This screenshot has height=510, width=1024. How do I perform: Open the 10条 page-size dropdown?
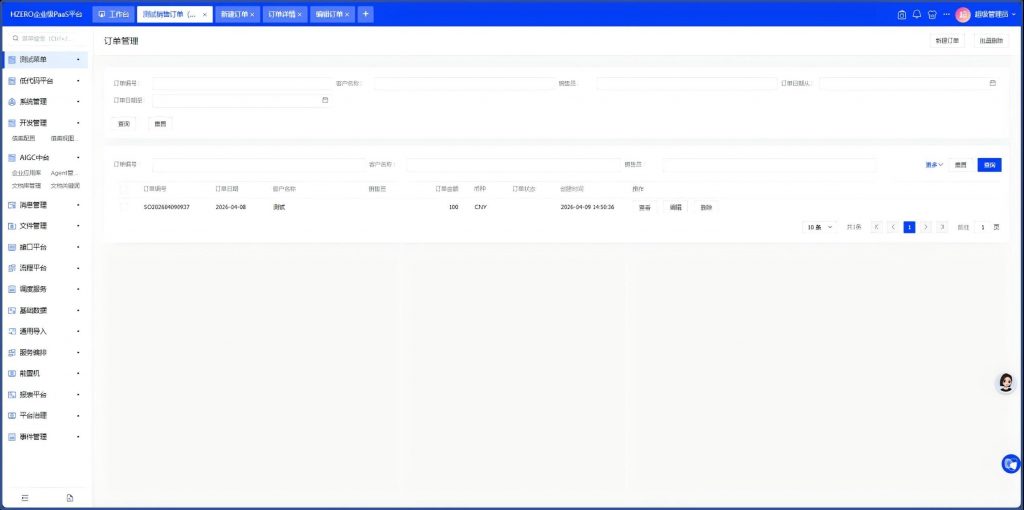[x=819, y=227]
